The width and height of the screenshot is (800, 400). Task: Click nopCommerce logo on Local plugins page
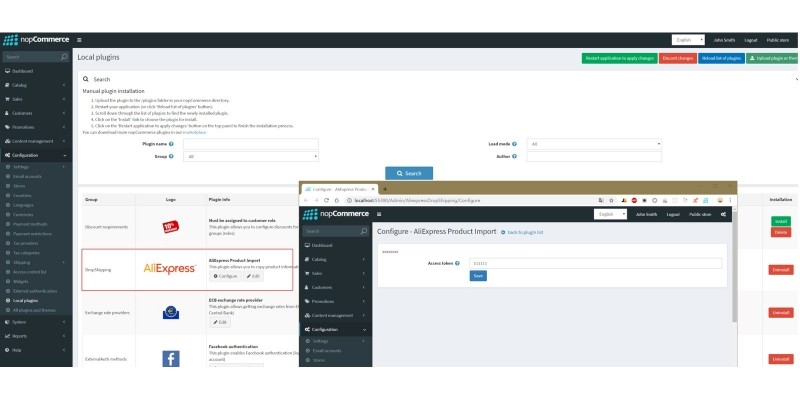coord(36,40)
